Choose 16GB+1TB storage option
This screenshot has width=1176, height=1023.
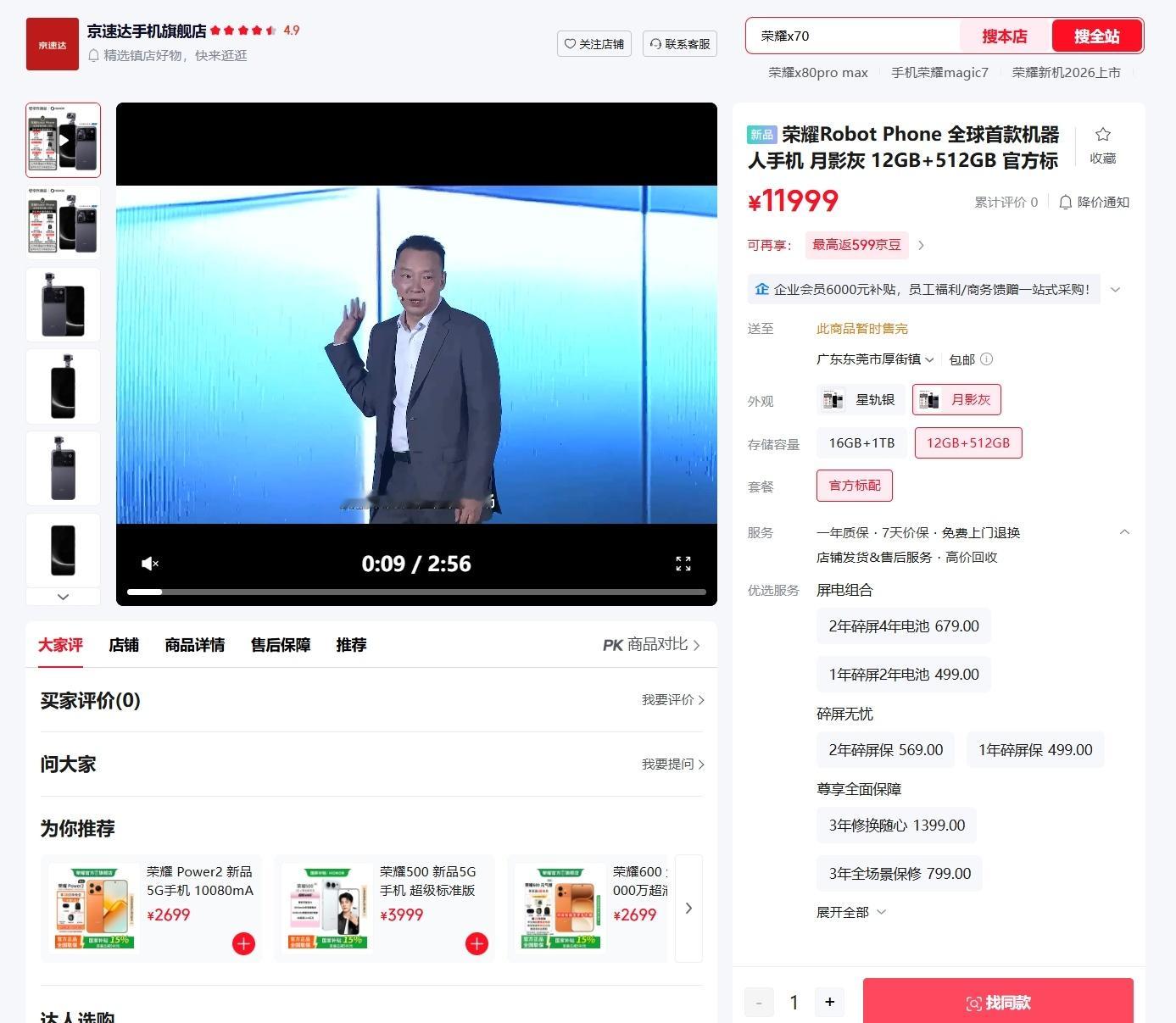tap(861, 443)
